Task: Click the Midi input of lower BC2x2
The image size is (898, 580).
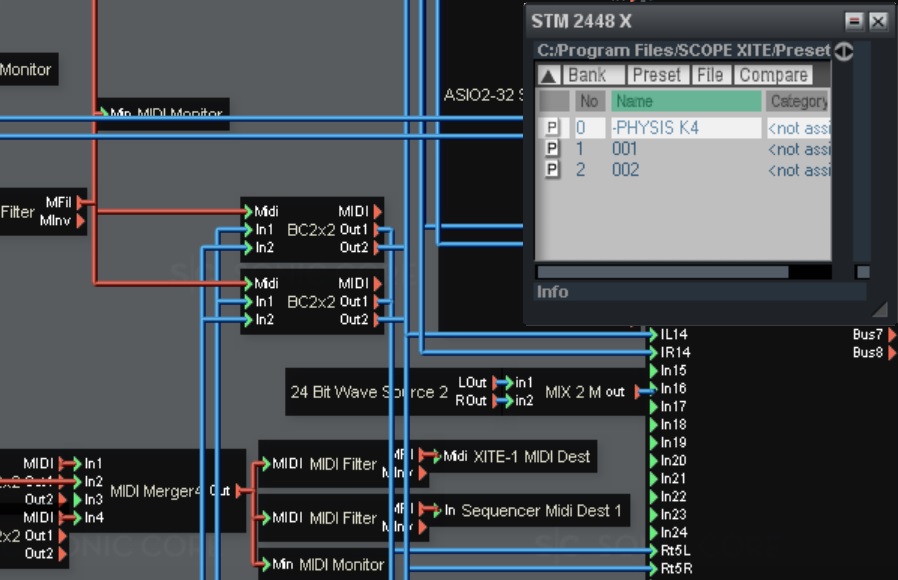Action: click(247, 283)
